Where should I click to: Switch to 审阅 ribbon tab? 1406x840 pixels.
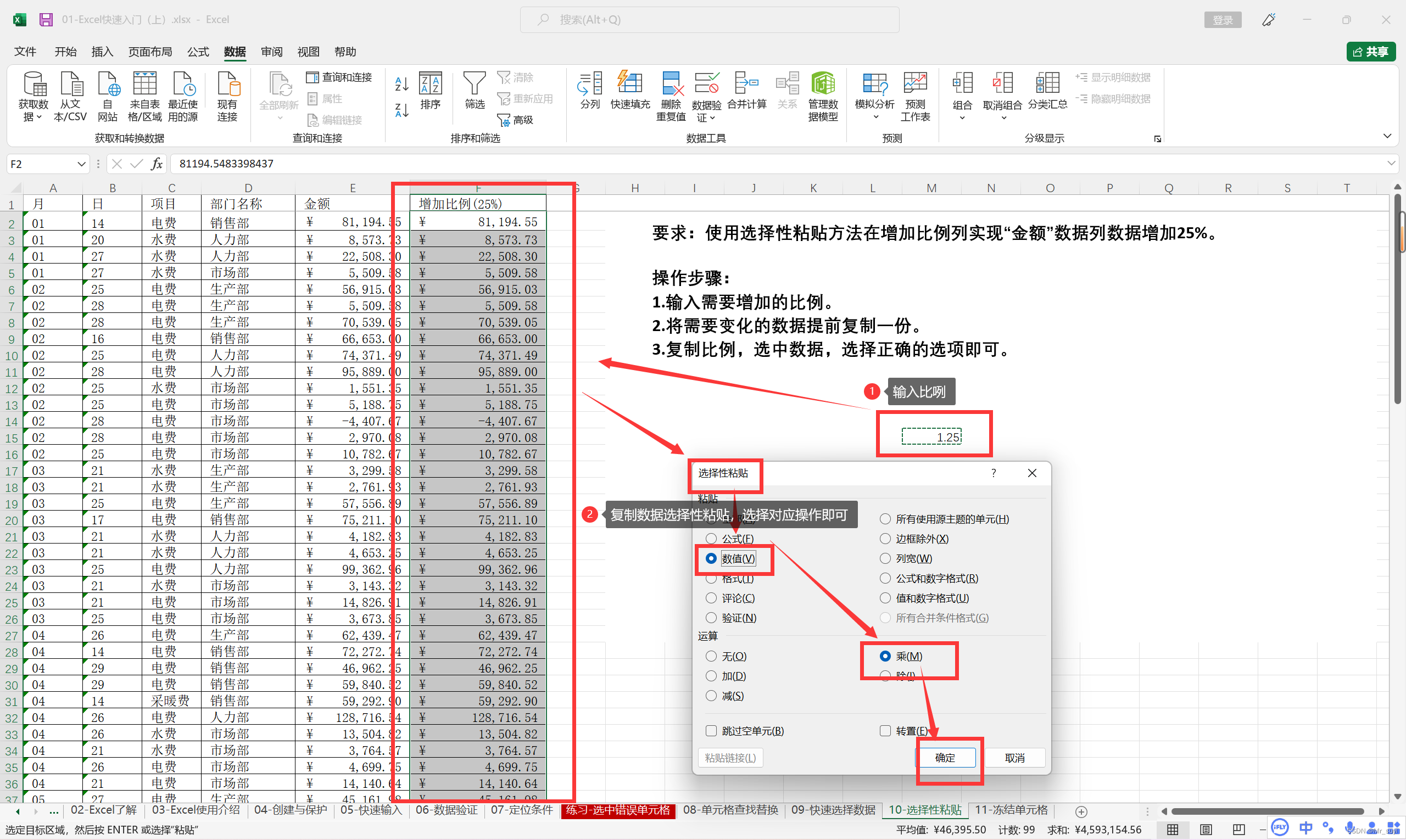click(x=272, y=52)
